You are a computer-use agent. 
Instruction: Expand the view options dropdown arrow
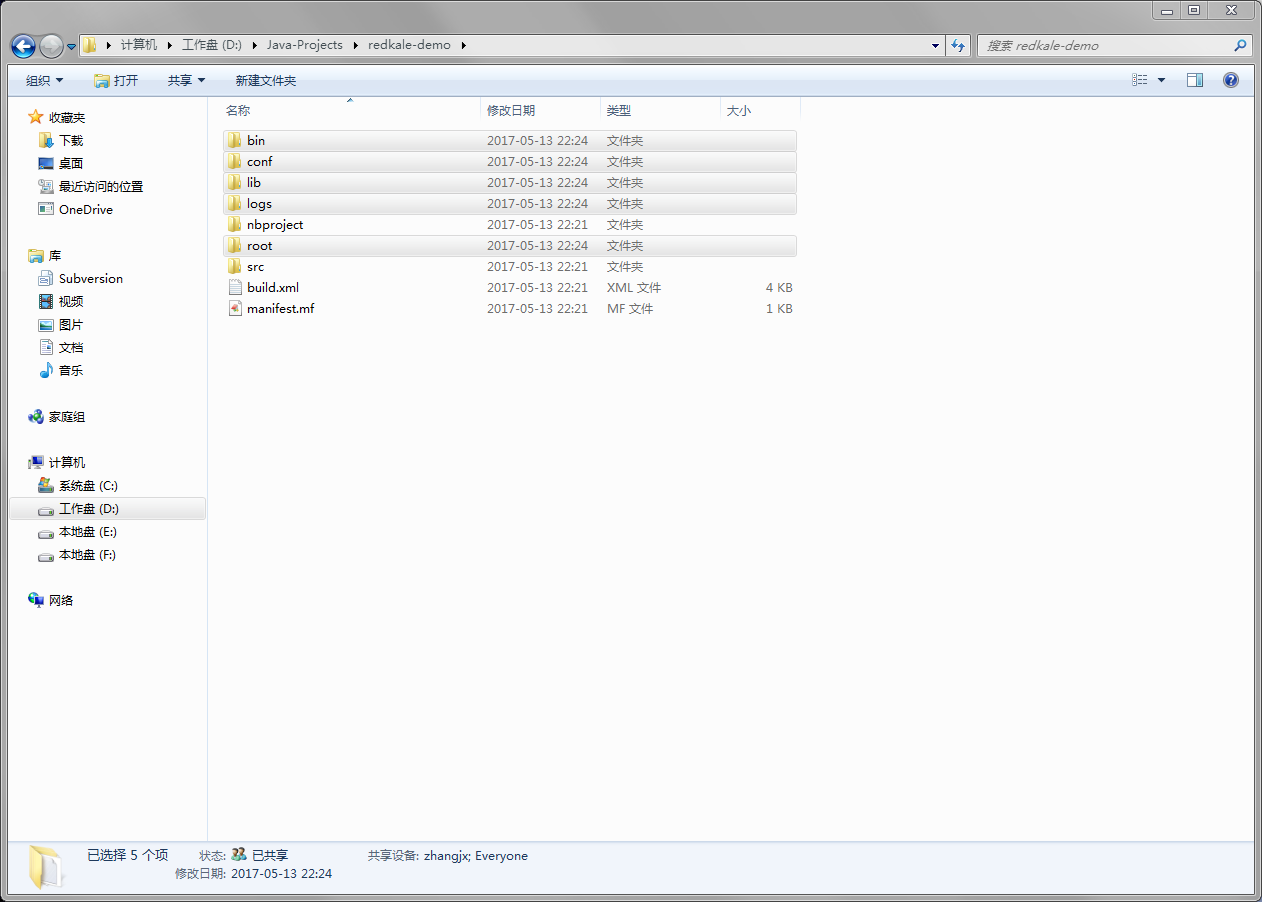pyautogui.click(x=1161, y=80)
